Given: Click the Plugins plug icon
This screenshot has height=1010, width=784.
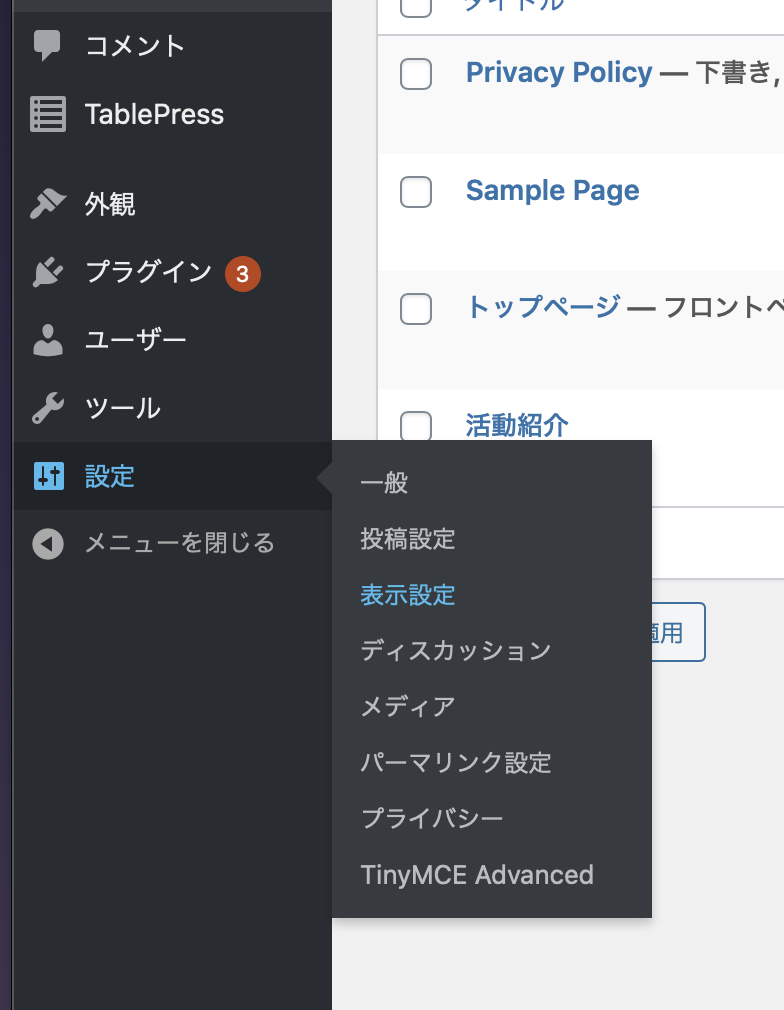Looking at the screenshot, I should click(x=48, y=272).
